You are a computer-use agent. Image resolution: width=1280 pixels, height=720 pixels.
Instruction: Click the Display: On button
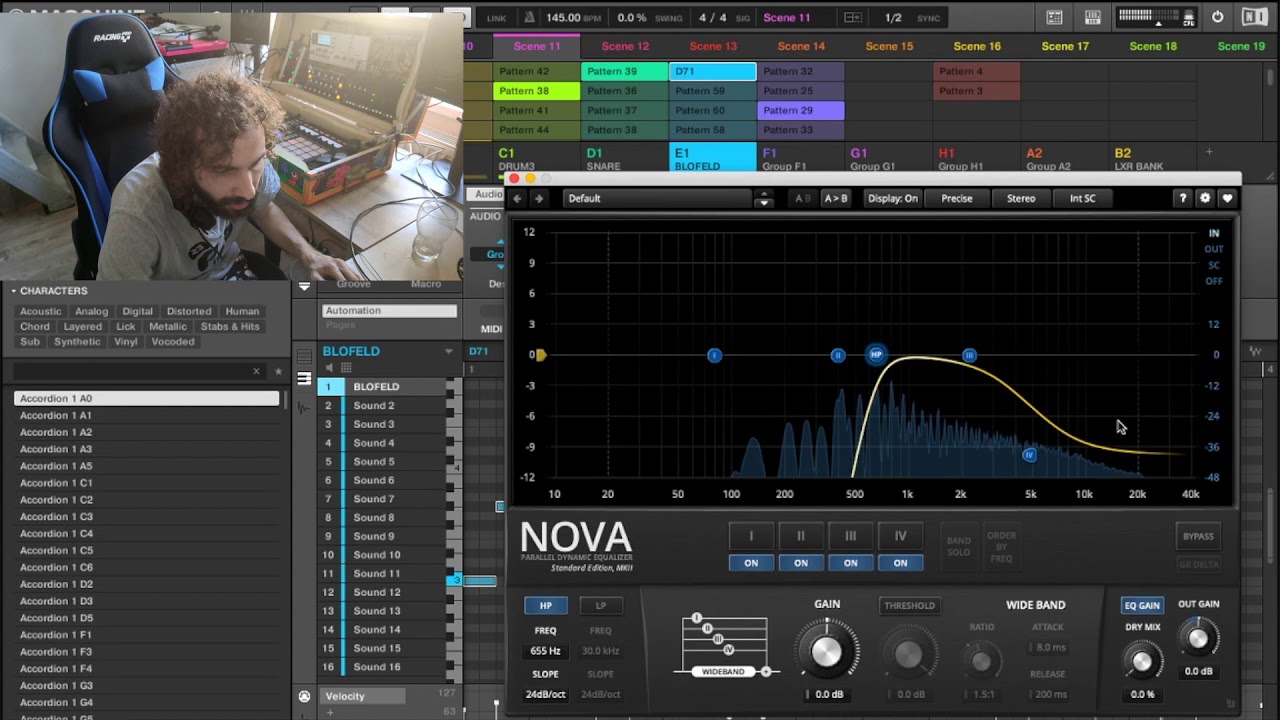click(x=893, y=198)
